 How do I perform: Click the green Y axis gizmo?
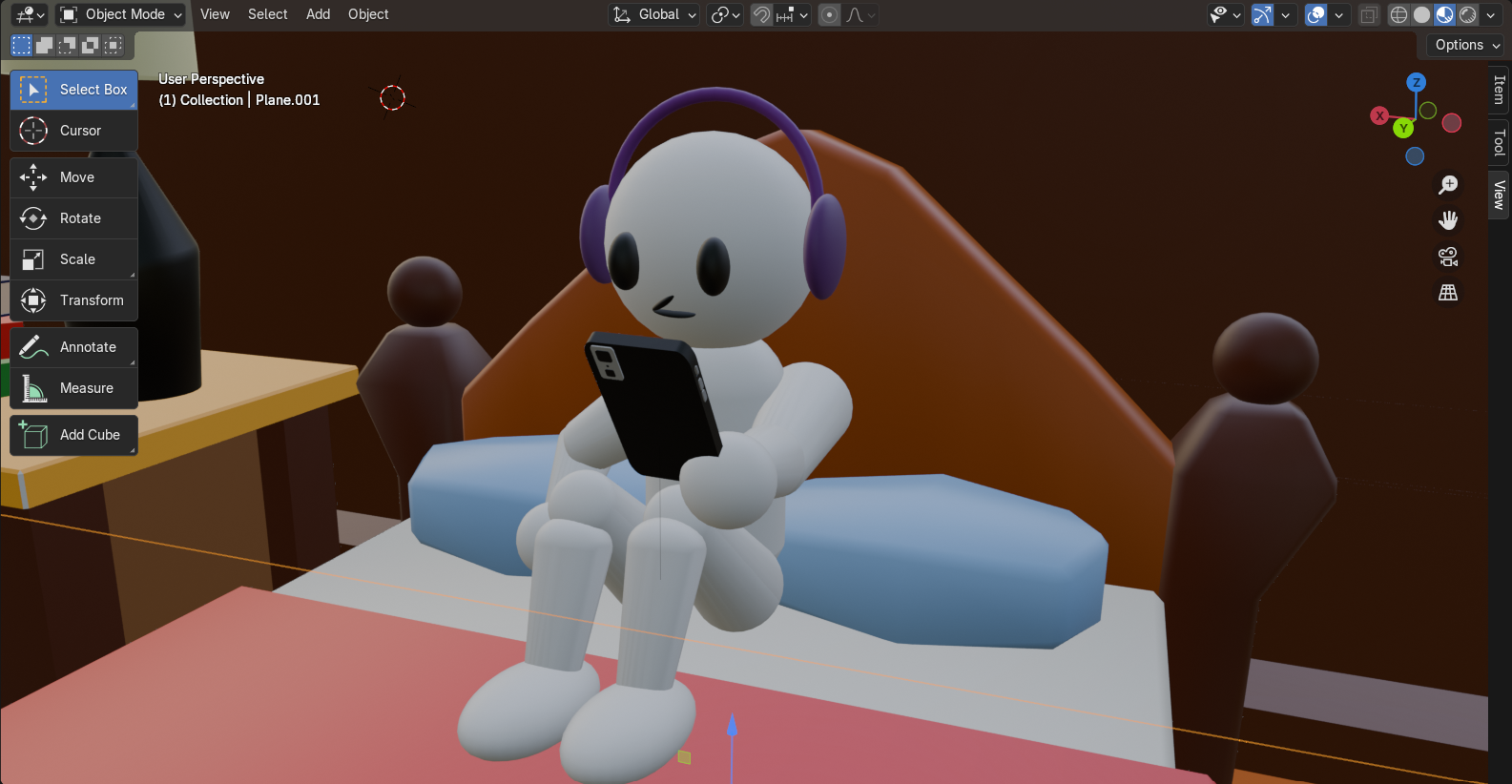tap(1403, 128)
